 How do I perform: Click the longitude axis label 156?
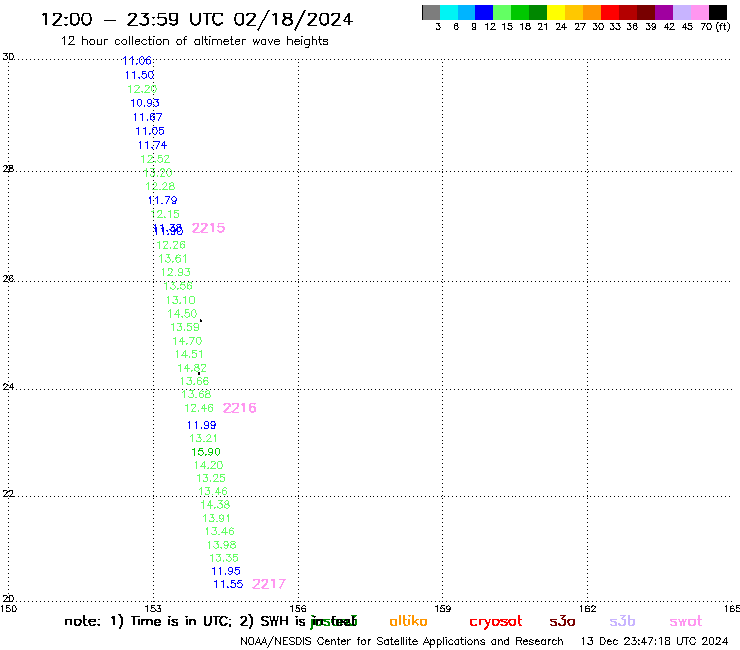click(298, 609)
